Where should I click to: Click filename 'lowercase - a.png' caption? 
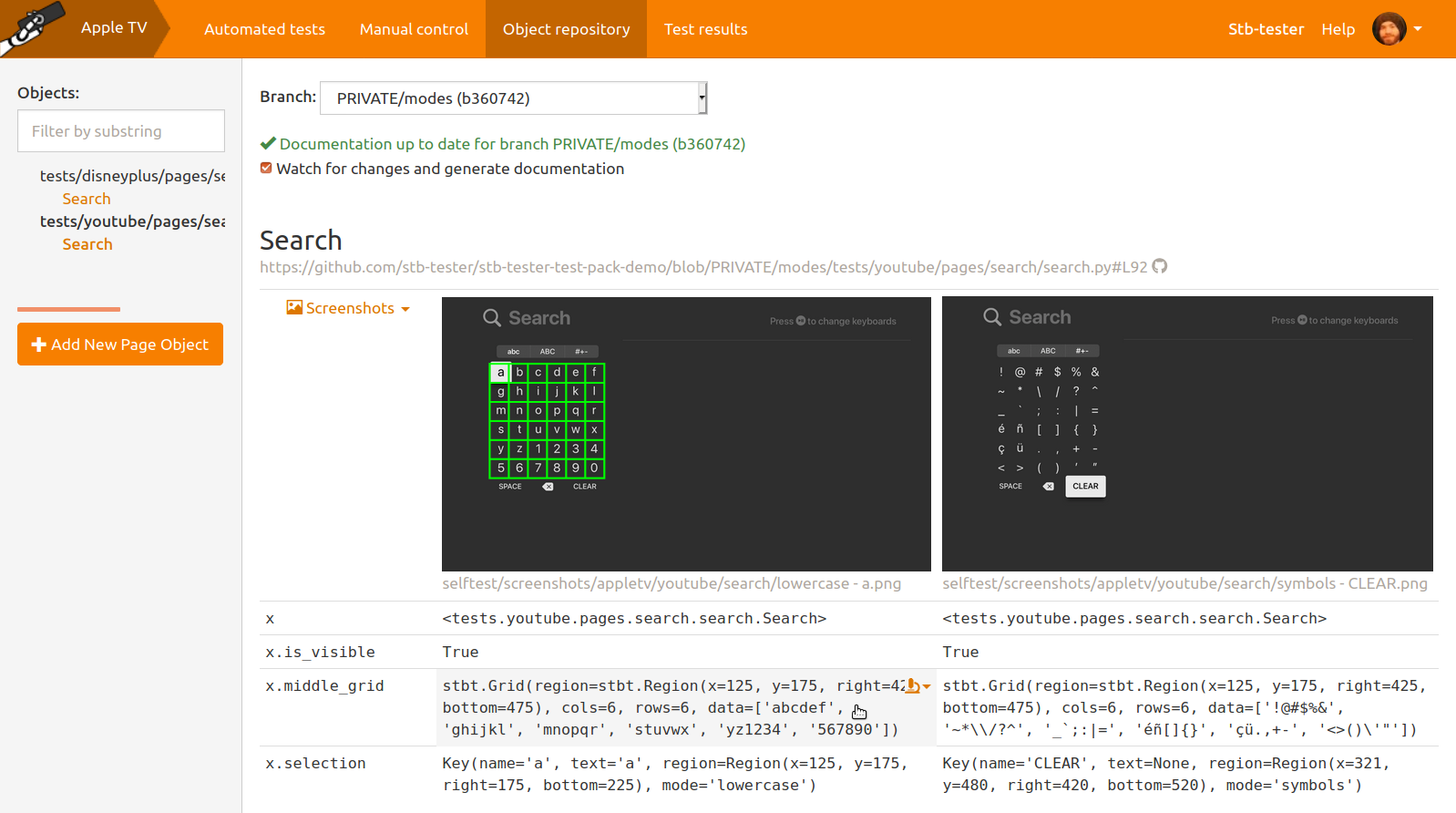(x=672, y=583)
